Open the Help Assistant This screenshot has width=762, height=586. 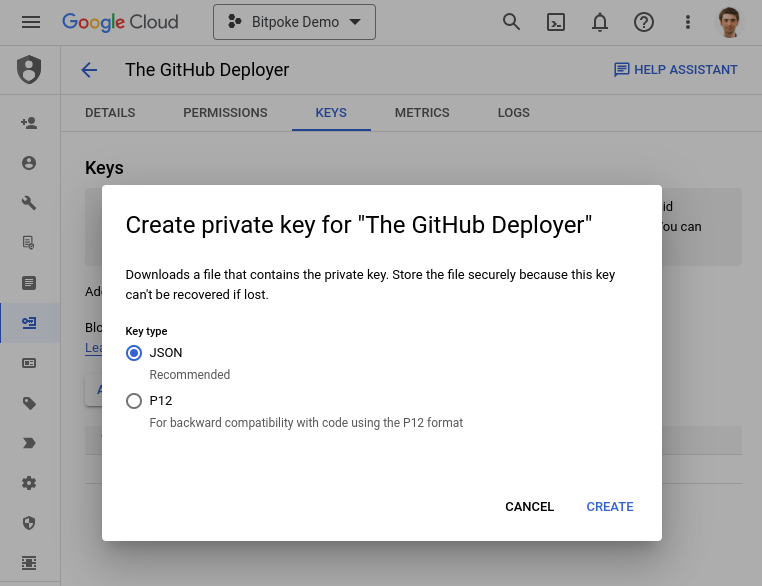[675, 70]
